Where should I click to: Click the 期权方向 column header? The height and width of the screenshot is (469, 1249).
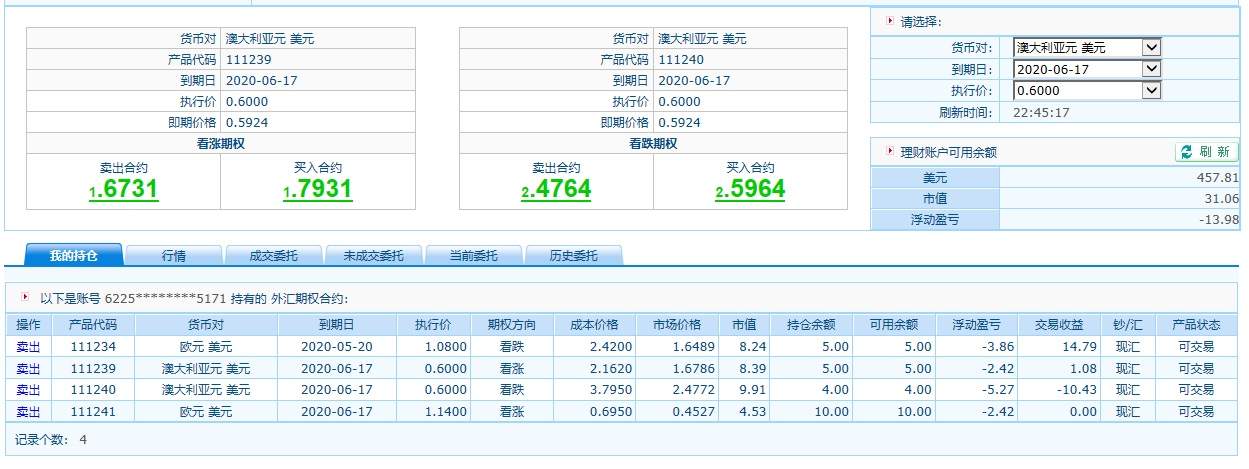click(x=512, y=325)
